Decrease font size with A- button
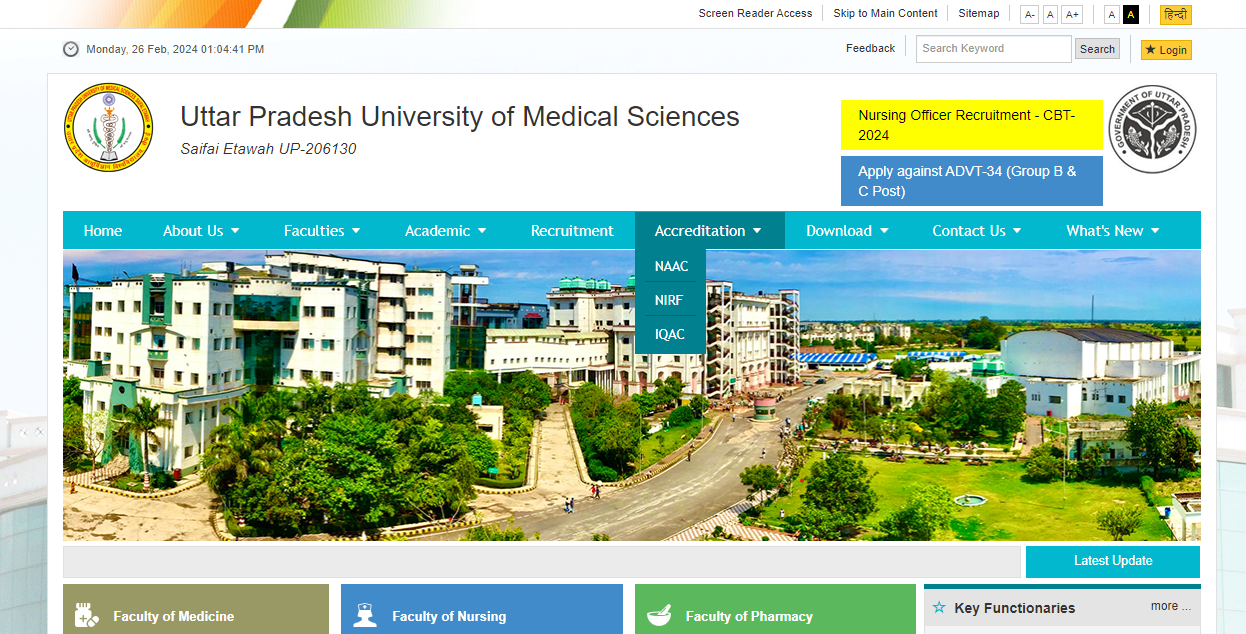 [x=1029, y=14]
